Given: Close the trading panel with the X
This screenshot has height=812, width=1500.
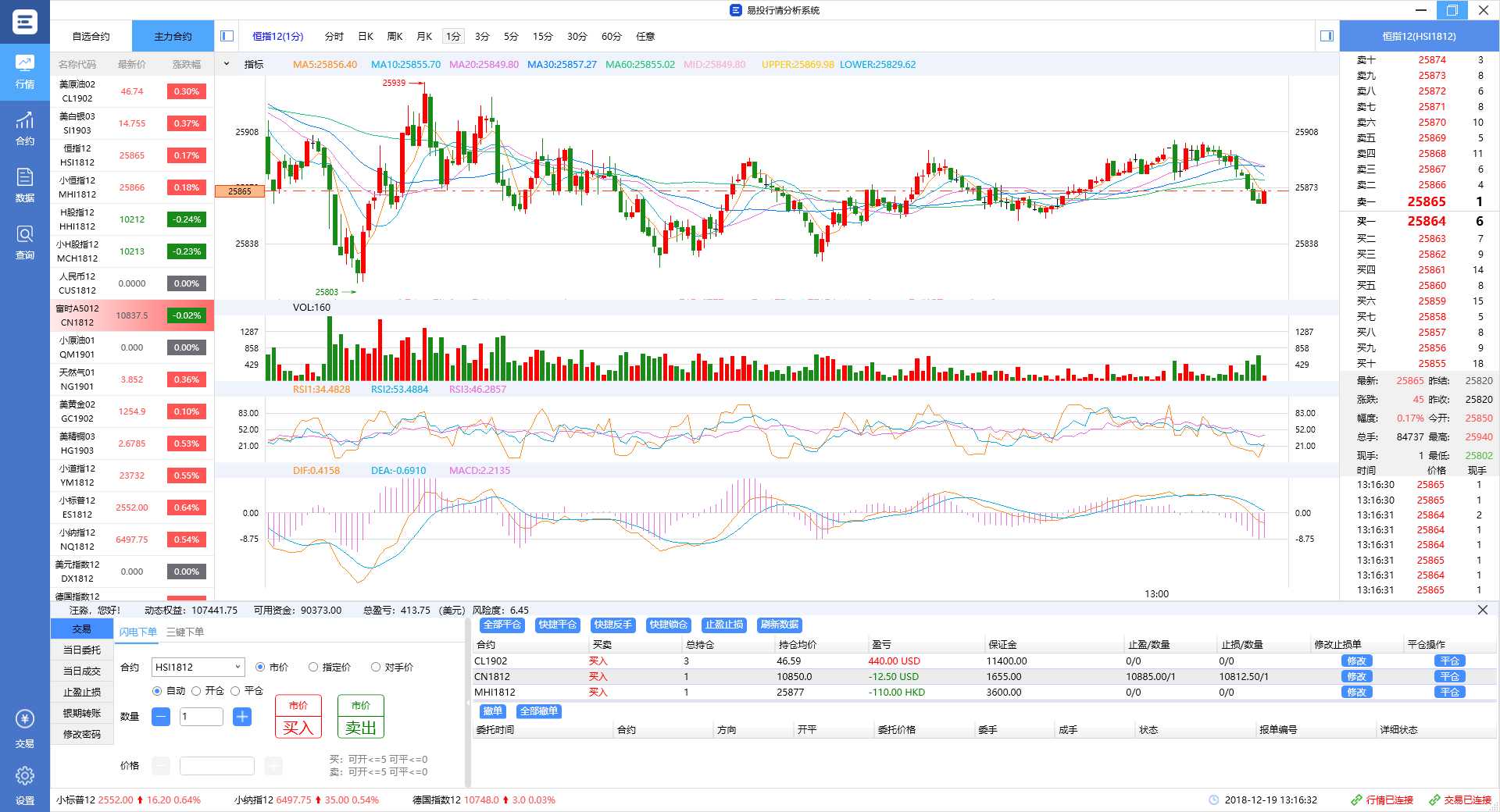Looking at the screenshot, I should tap(1483, 610).
